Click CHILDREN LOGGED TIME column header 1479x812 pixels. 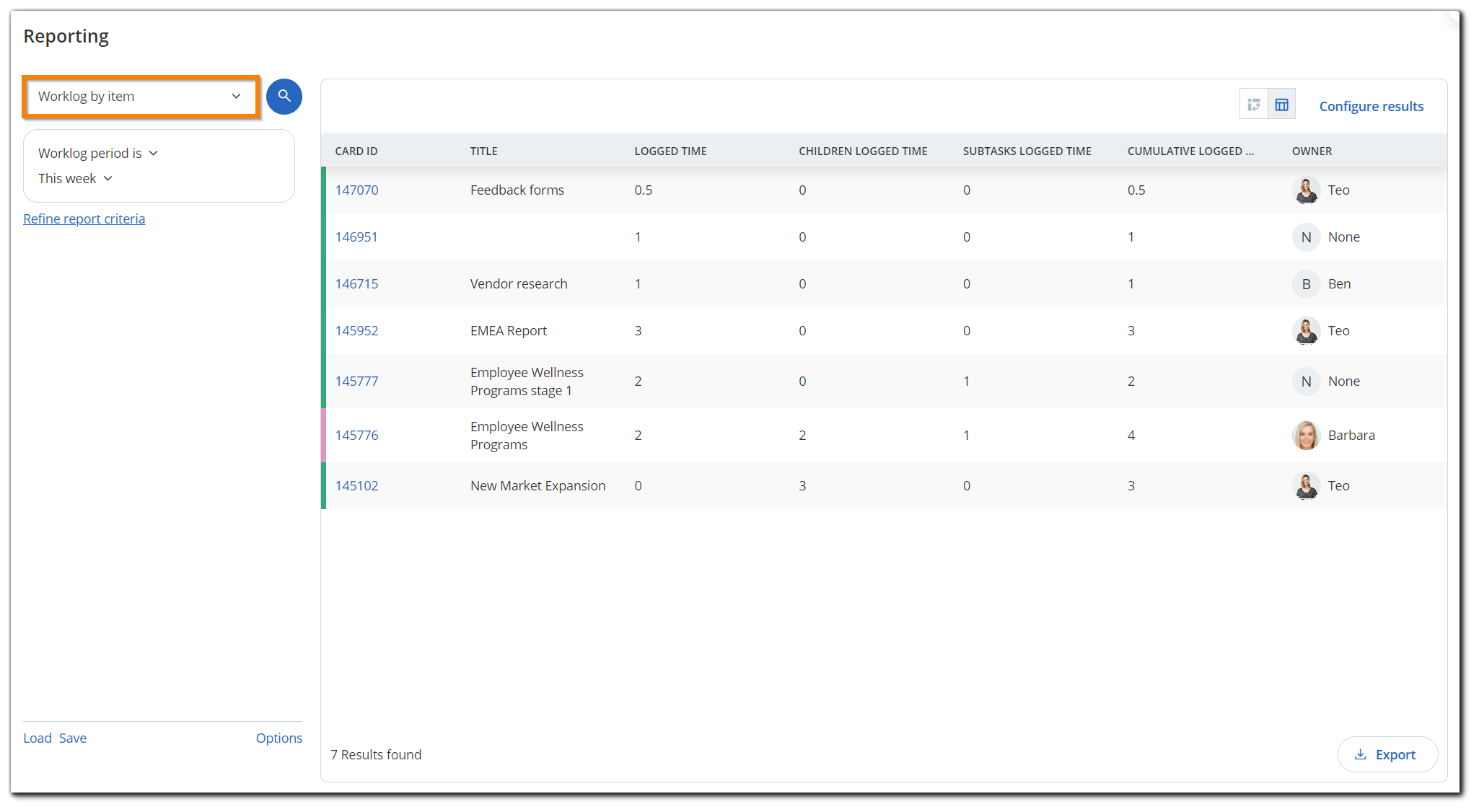863,151
